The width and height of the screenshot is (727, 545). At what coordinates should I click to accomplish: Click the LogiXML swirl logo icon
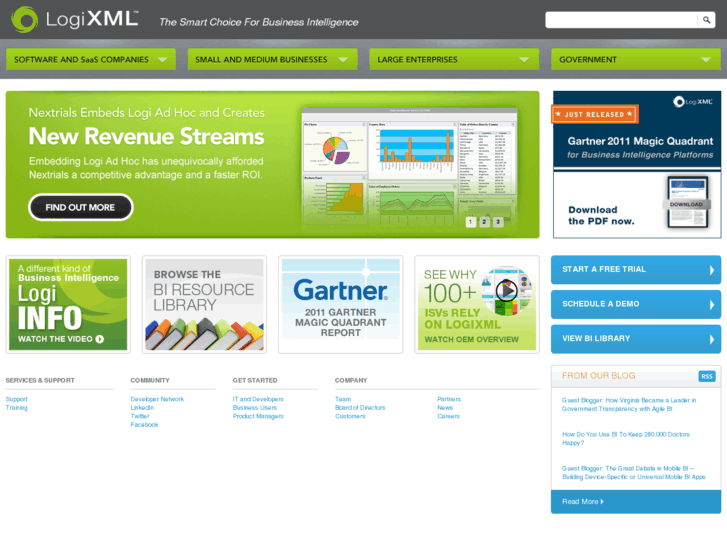pyautogui.click(x=25, y=19)
